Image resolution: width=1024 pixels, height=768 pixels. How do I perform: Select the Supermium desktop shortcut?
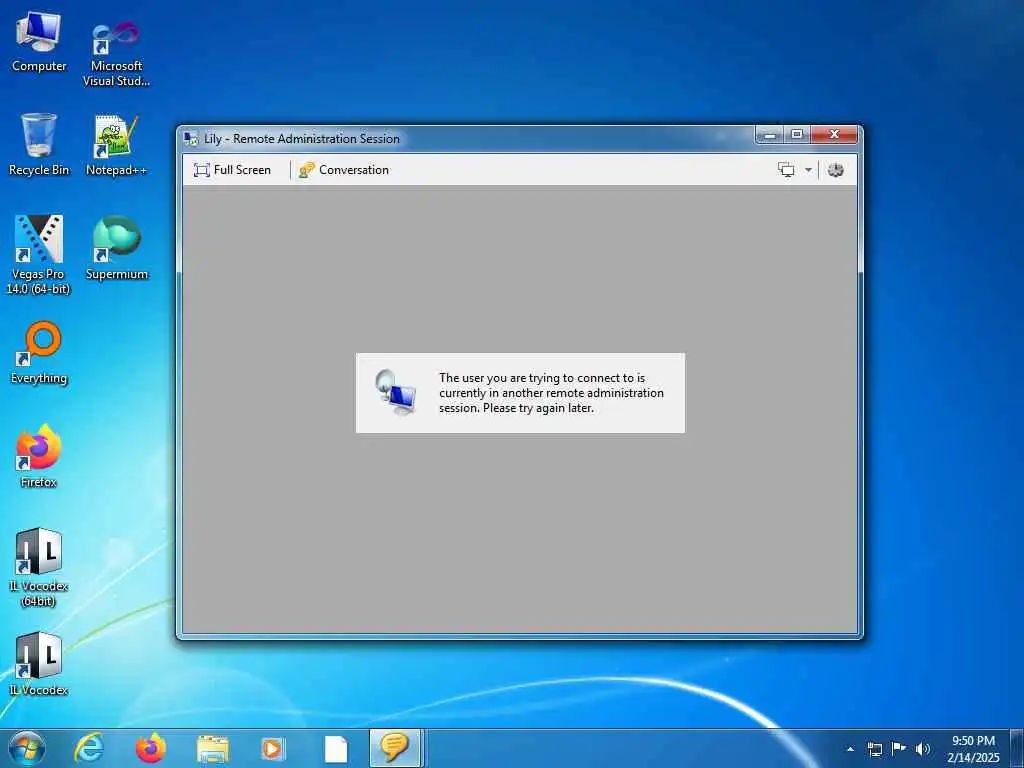coord(116,248)
